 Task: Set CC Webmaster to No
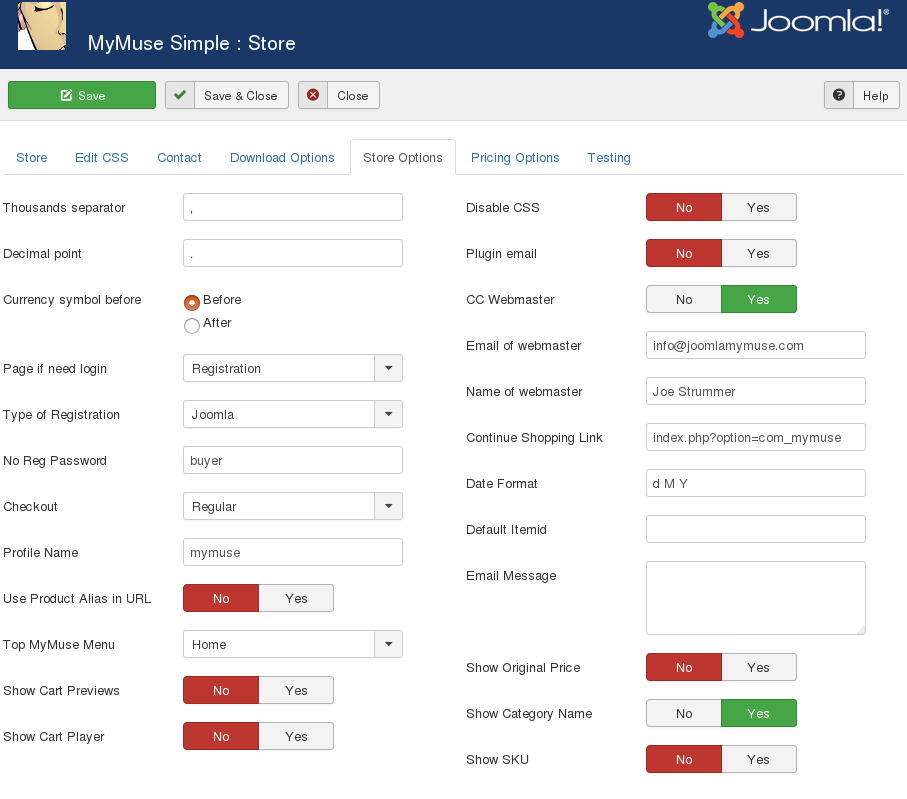coord(683,299)
